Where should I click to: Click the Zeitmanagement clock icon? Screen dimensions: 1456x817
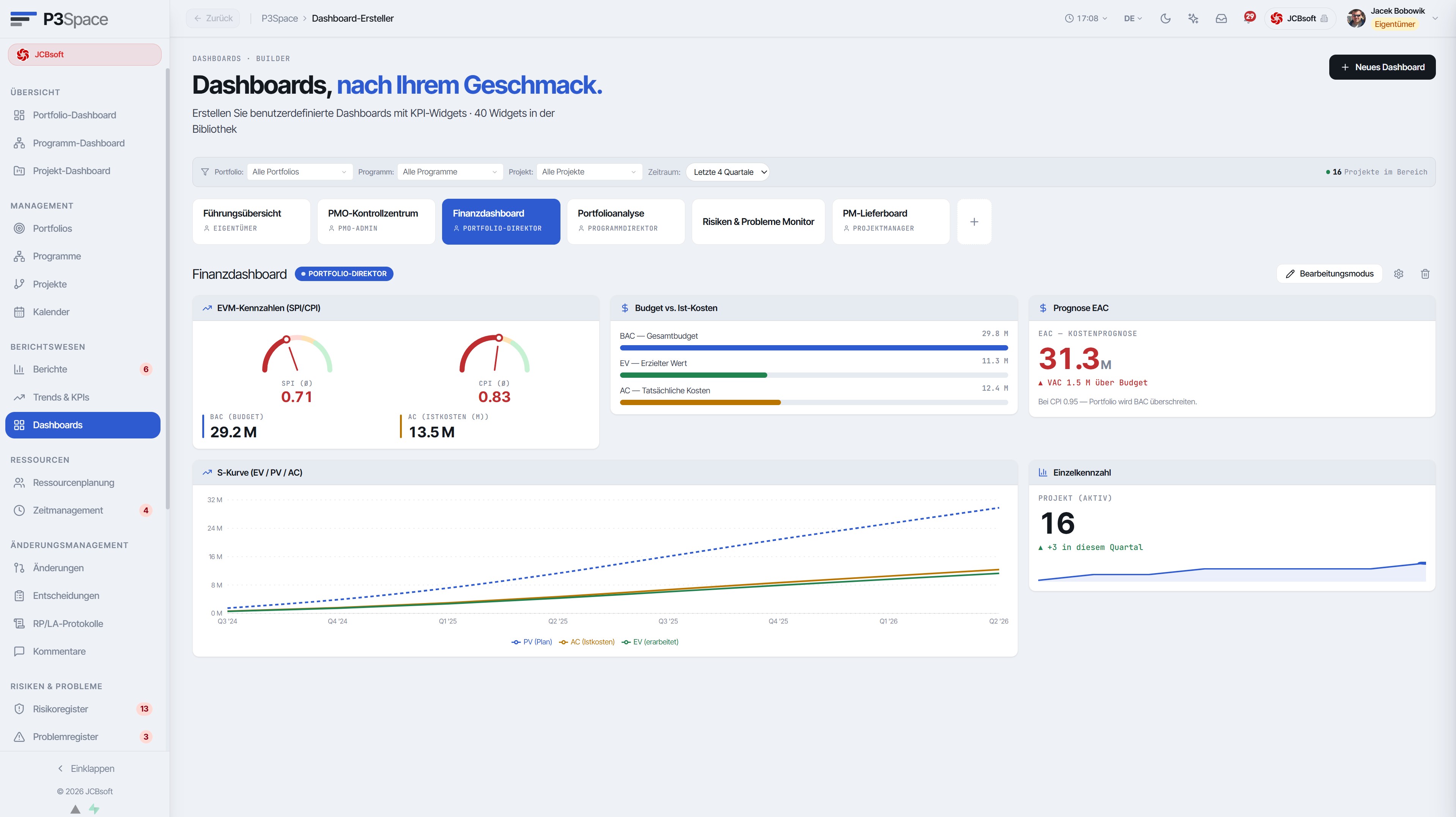point(19,510)
